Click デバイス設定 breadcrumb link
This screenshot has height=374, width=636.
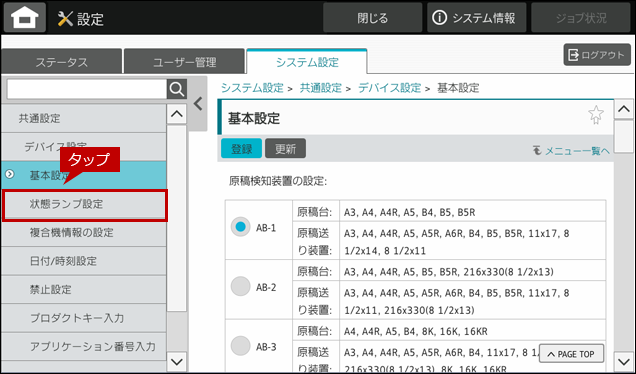[389, 88]
